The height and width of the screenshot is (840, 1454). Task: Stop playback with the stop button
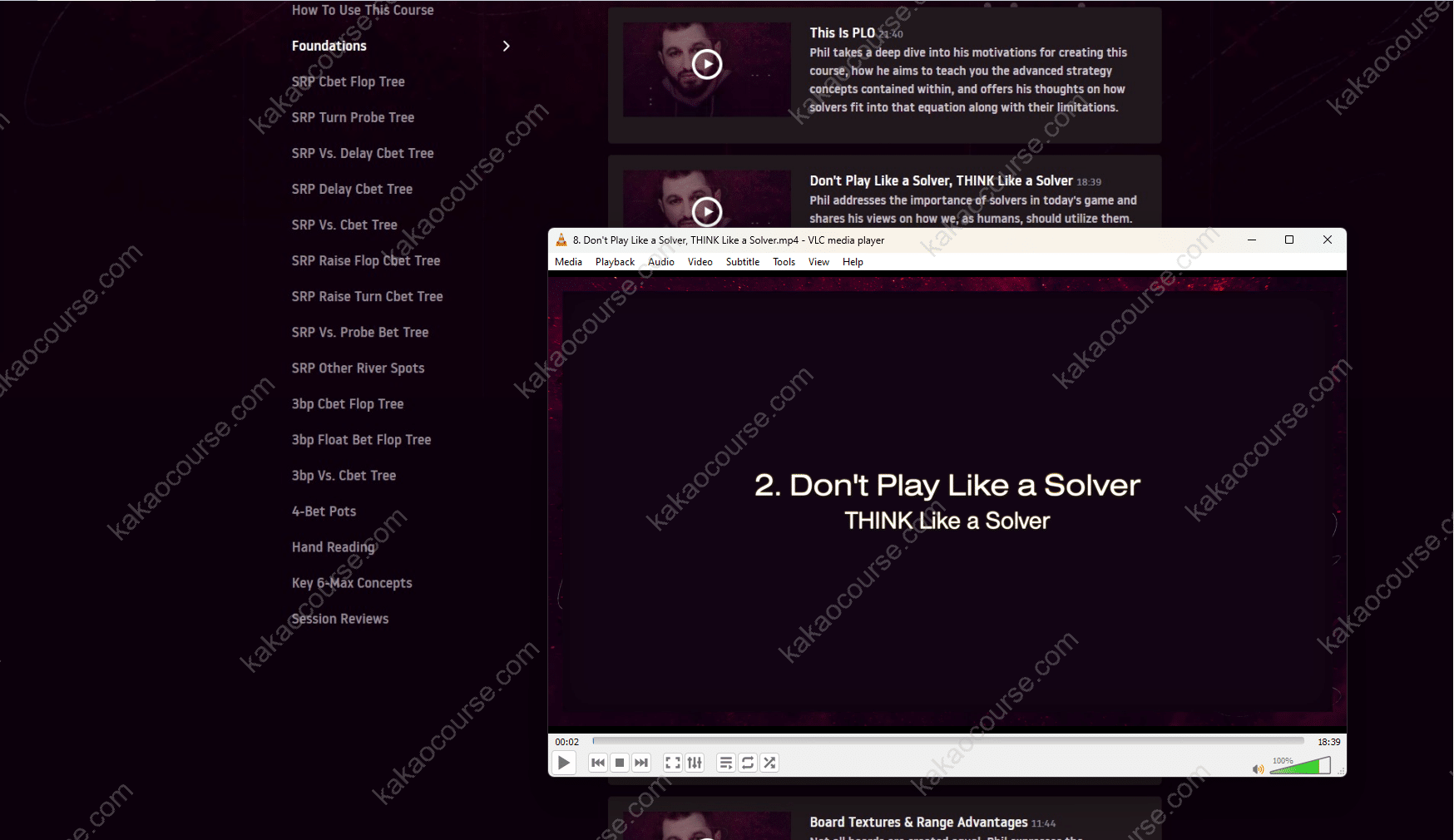point(620,763)
